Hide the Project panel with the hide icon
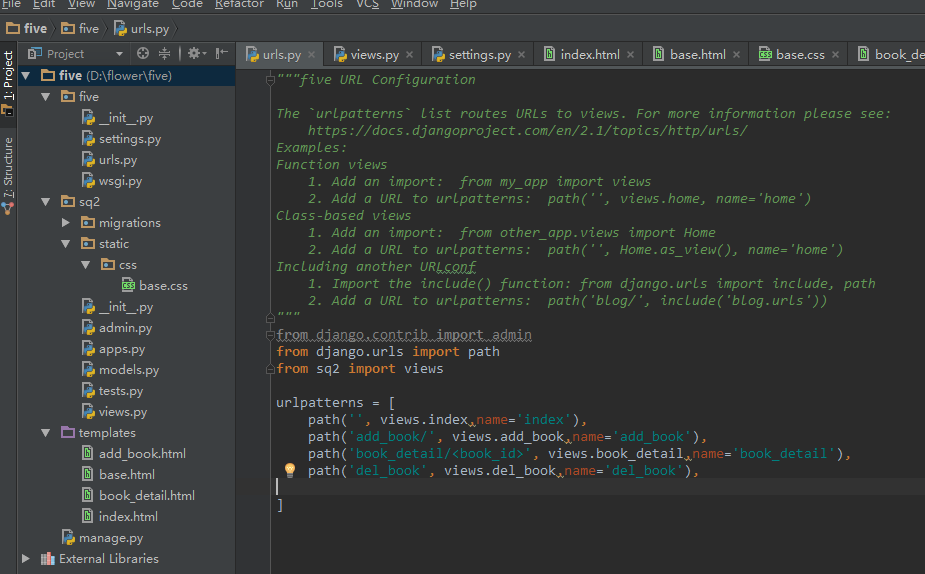This screenshot has height=574, width=925. pyautogui.click(x=222, y=53)
